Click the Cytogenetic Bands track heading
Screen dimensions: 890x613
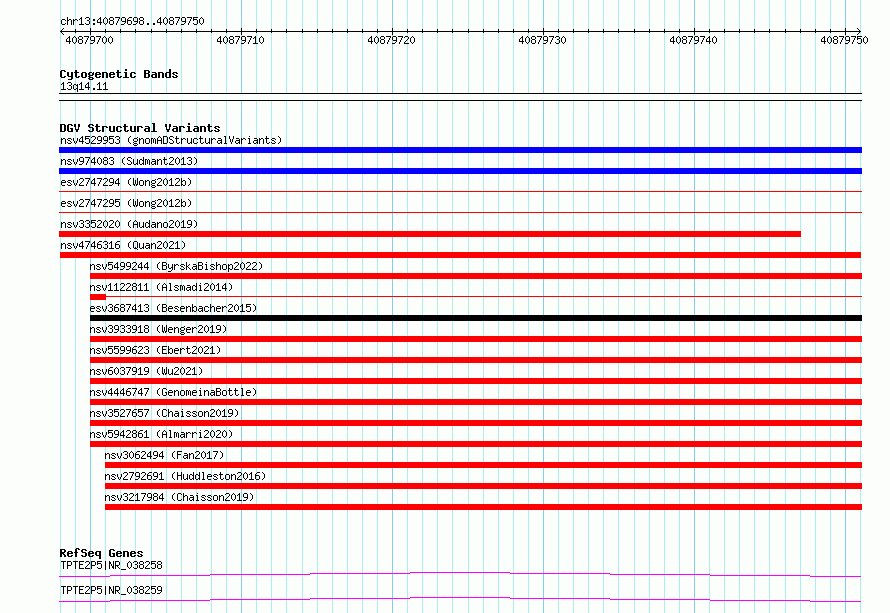119,74
